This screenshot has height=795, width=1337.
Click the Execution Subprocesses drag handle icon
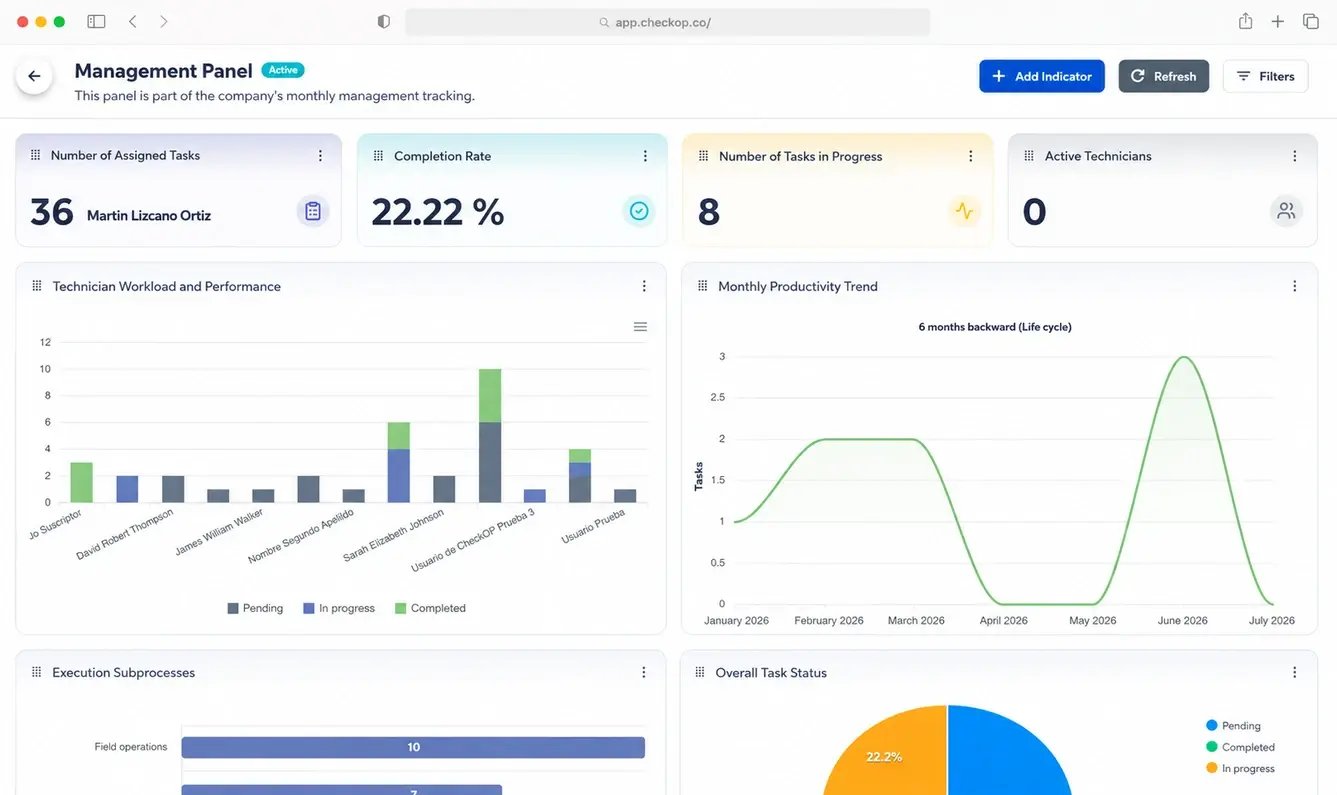coord(37,673)
